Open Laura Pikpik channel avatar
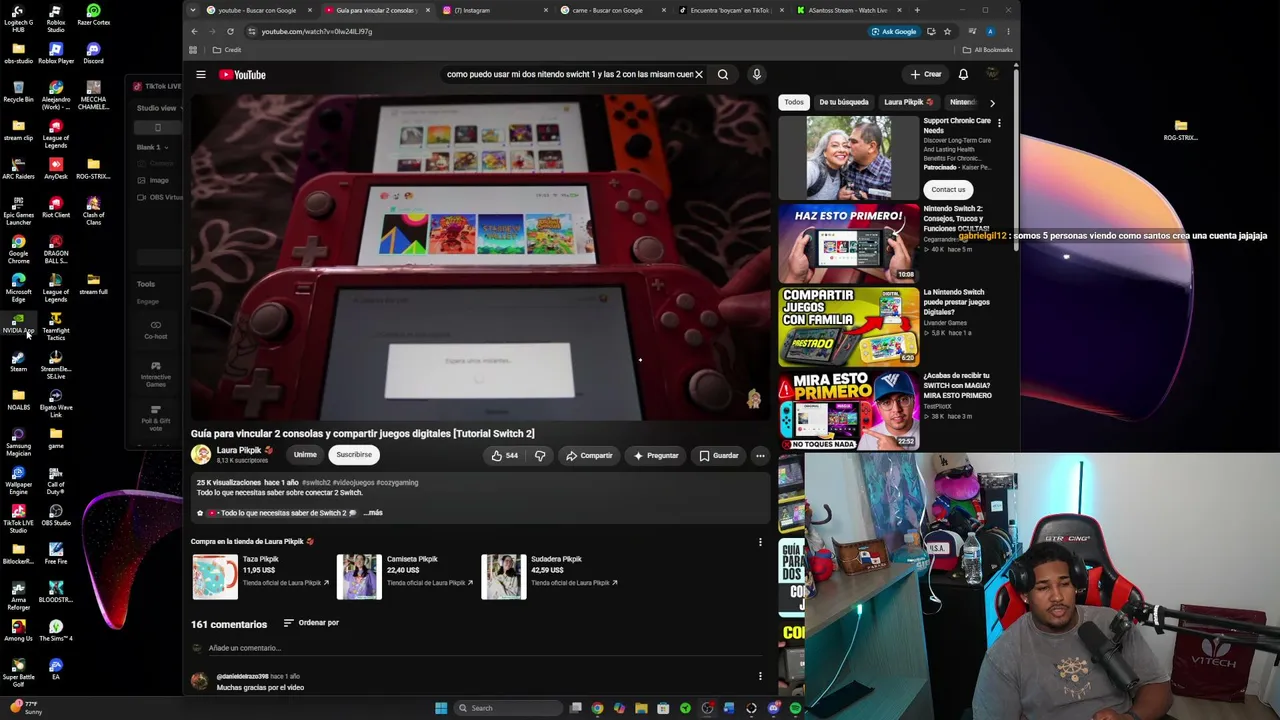This screenshot has width=1280, height=720. click(x=201, y=454)
